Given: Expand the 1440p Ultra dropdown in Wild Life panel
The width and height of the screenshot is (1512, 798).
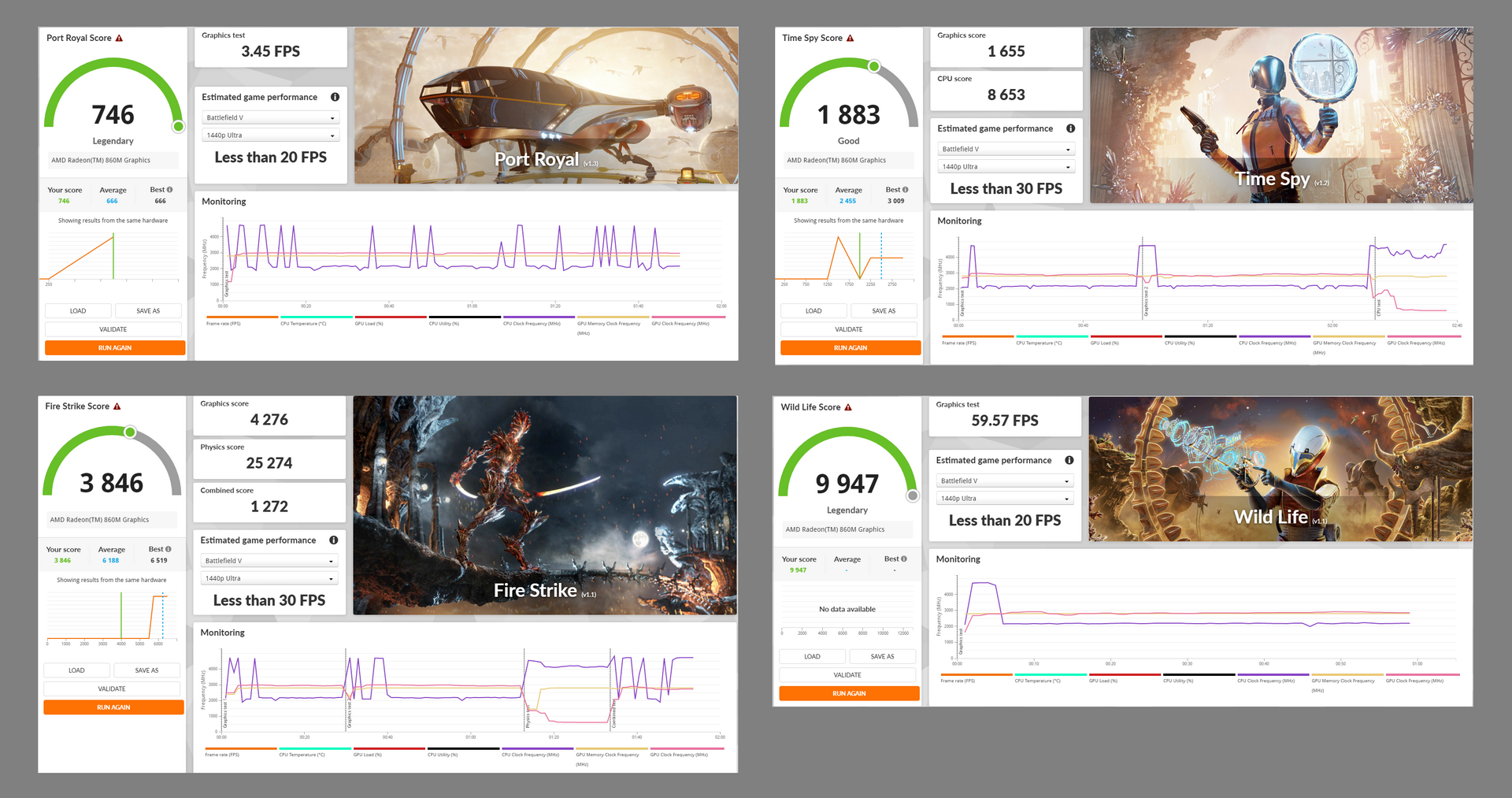Looking at the screenshot, I should (x=1004, y=499).
